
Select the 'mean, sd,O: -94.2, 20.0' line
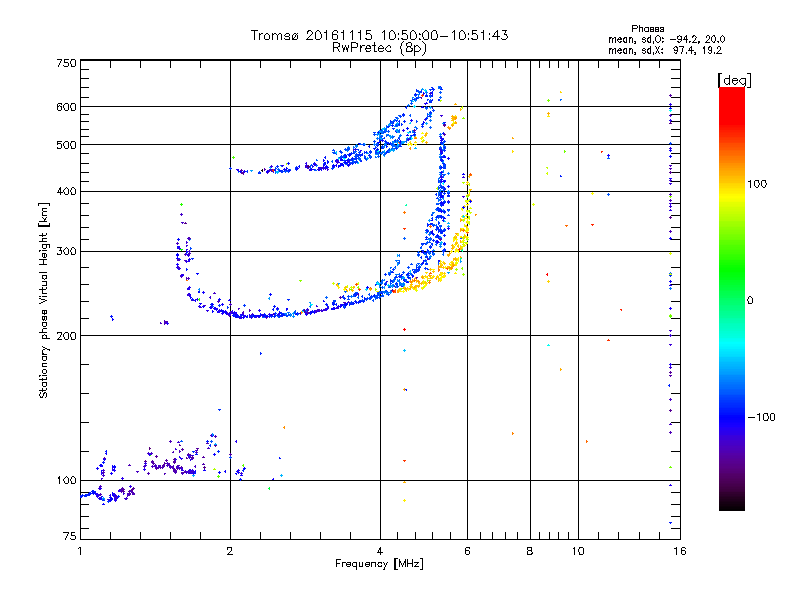666,39
